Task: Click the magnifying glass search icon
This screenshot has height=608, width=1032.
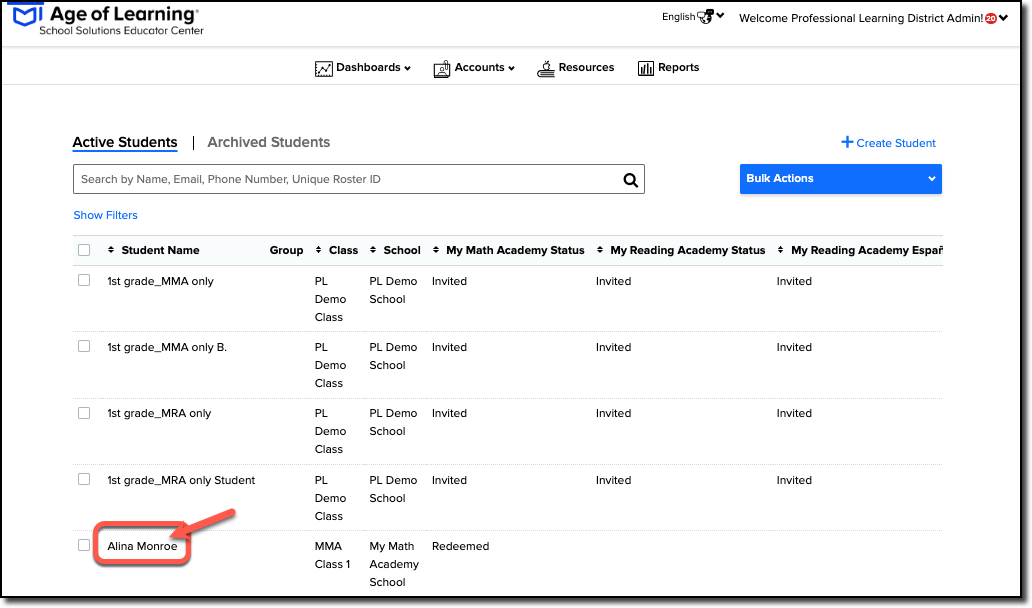Action: coord(631,180)
